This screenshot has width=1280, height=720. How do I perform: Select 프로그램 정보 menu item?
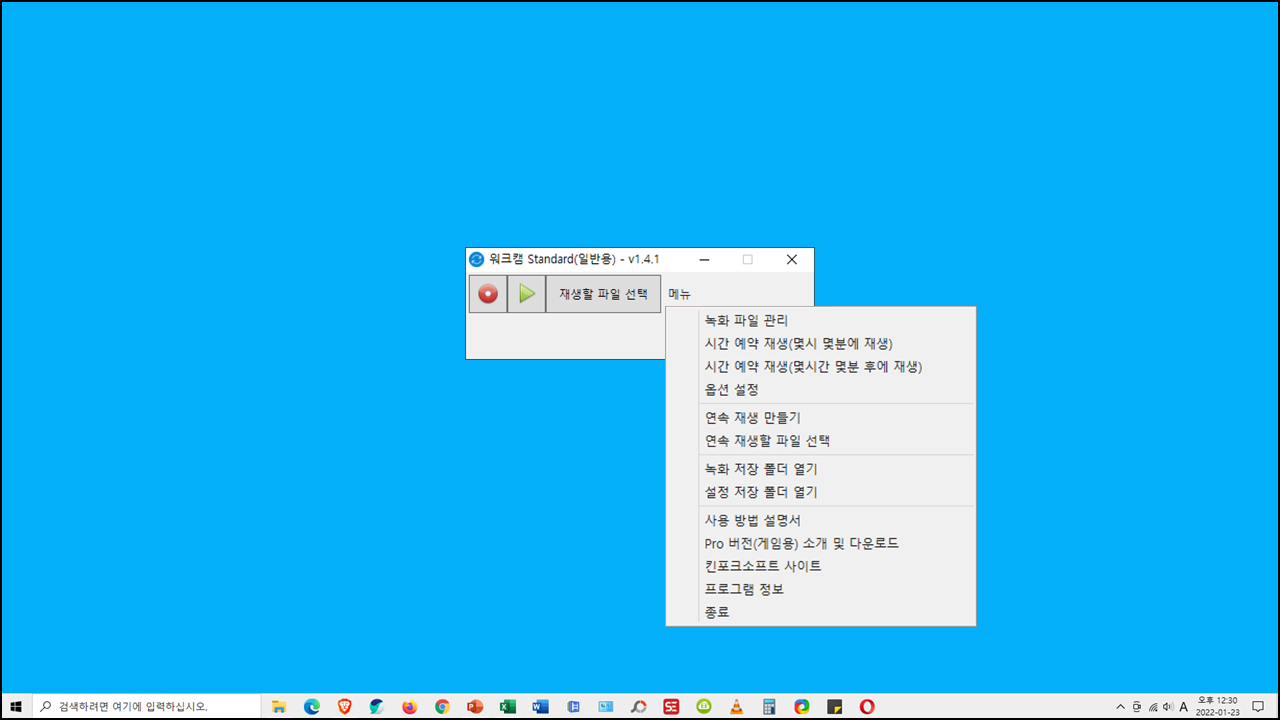click(820, 589)
